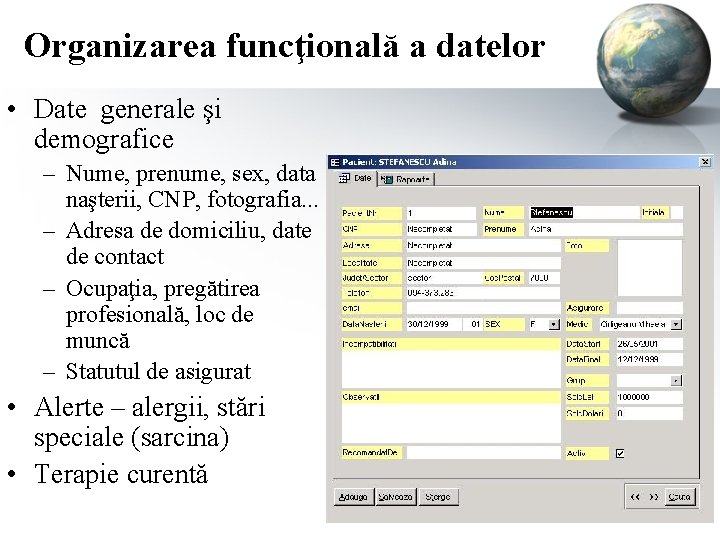Image resolution: width=720 pixels, height=540 pixels.
Task: Click the Prenume input field
Action: (606, 229)
